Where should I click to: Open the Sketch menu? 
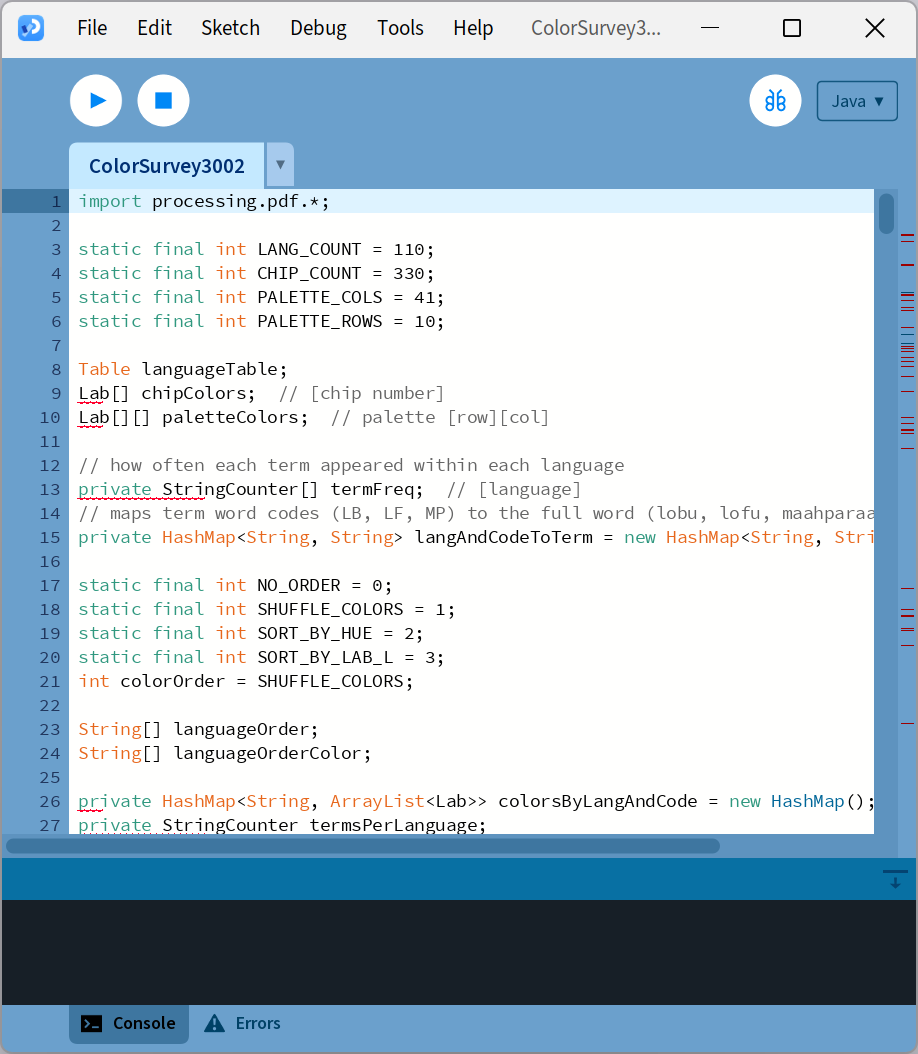[230, 28]
